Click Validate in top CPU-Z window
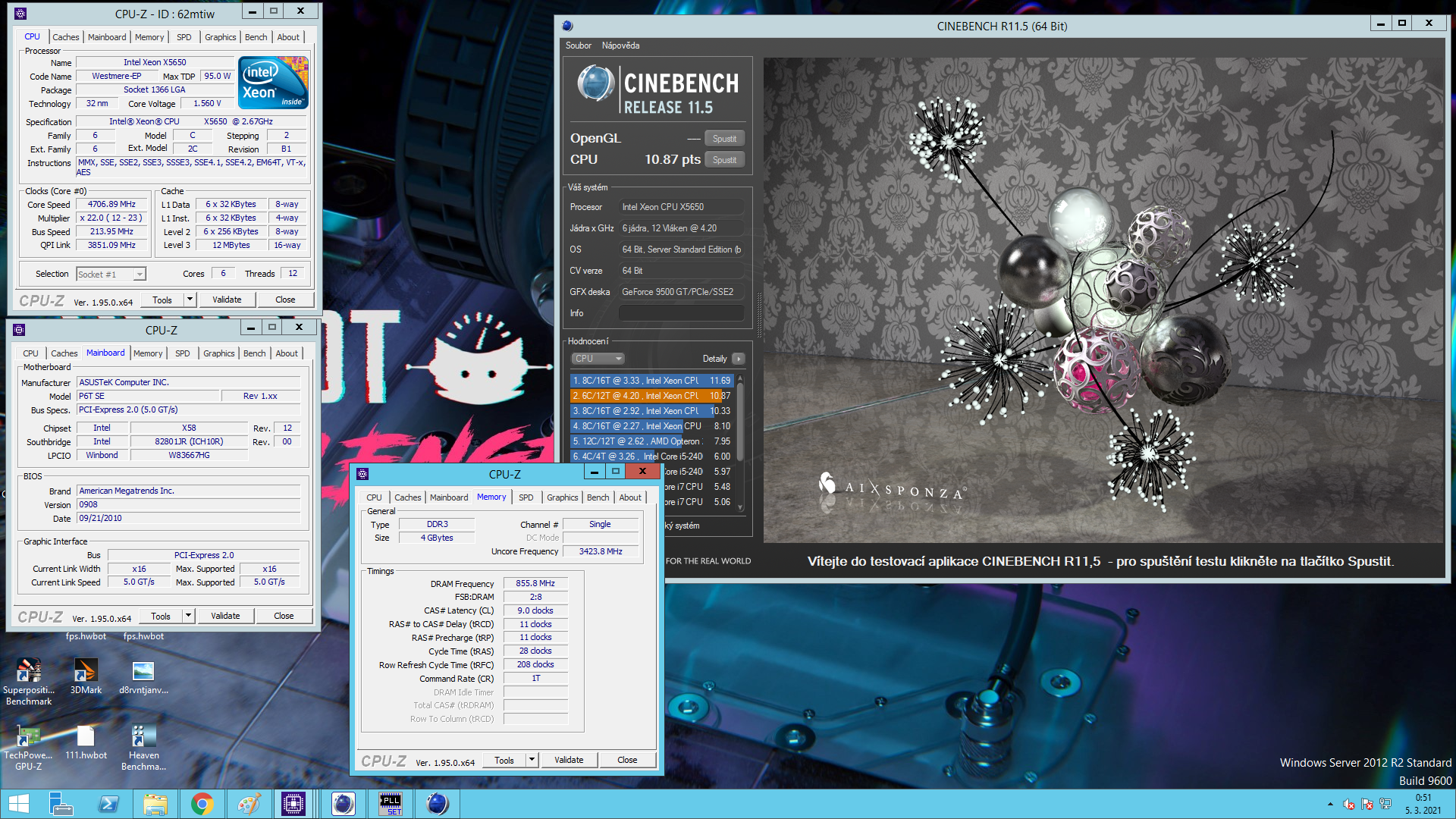The height and width of the screenshot is (819, 1456). click(x=227, y=300)
